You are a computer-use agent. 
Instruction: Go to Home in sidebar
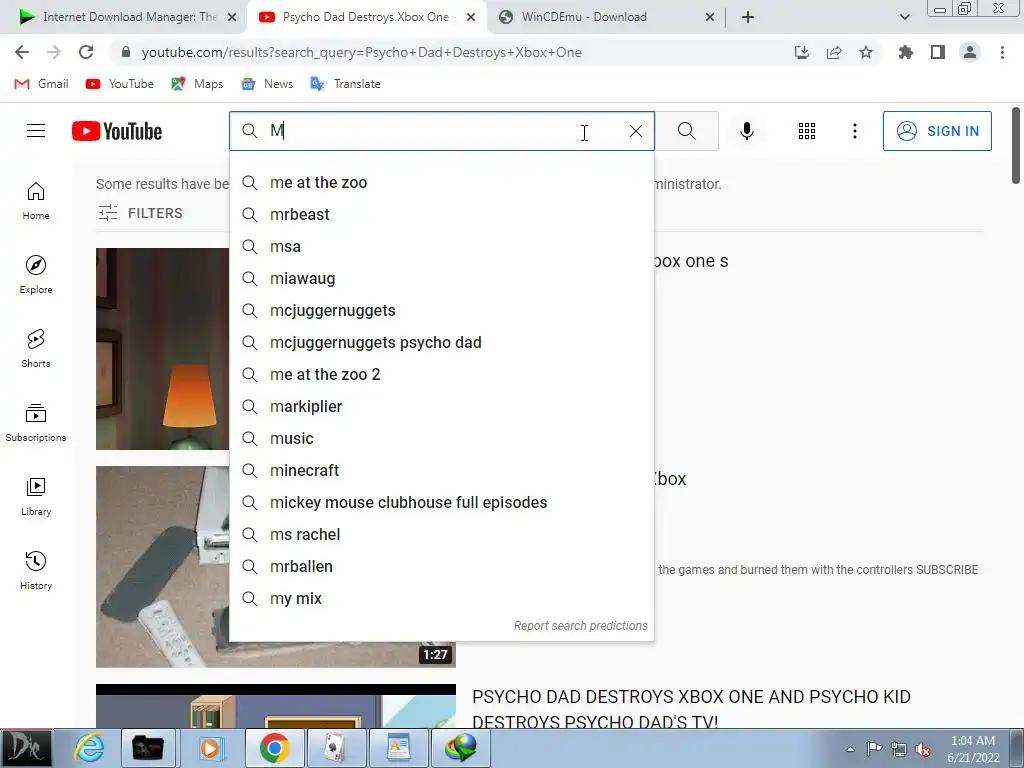tap(36, 201)
